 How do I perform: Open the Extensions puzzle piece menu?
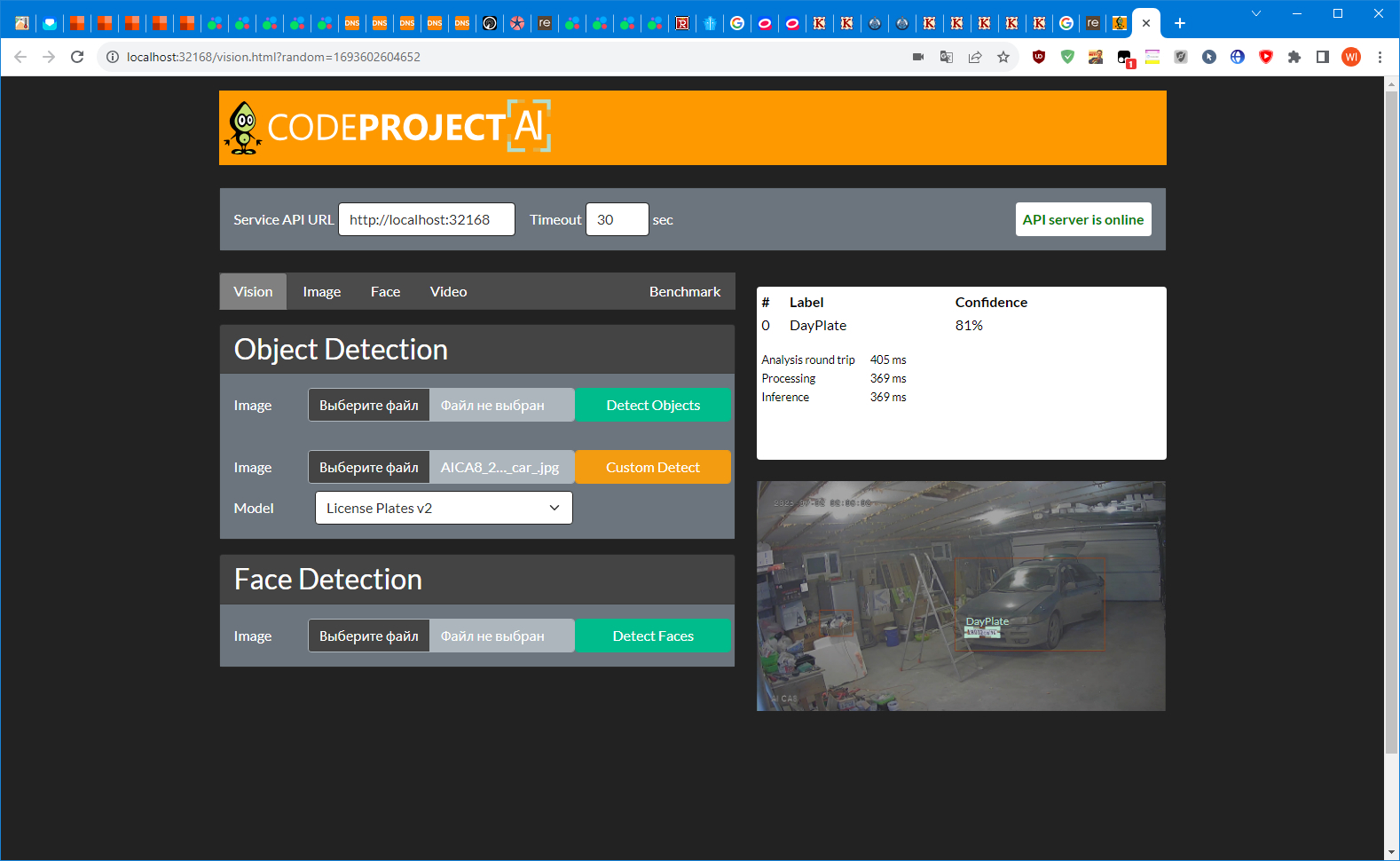pyautogui.click(x=1294, y=57)
